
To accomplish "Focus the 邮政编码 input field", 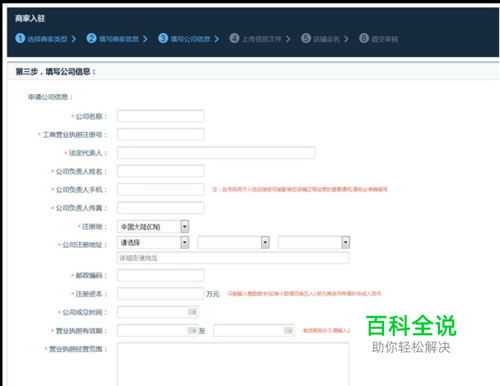I will (x=160, y=275).
